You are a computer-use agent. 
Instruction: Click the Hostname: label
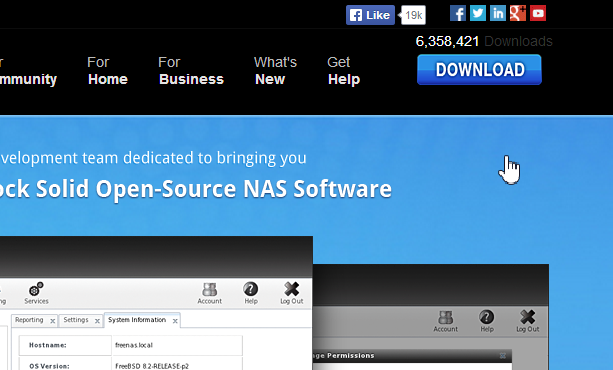pyautogui.click(x=48, y=345)
